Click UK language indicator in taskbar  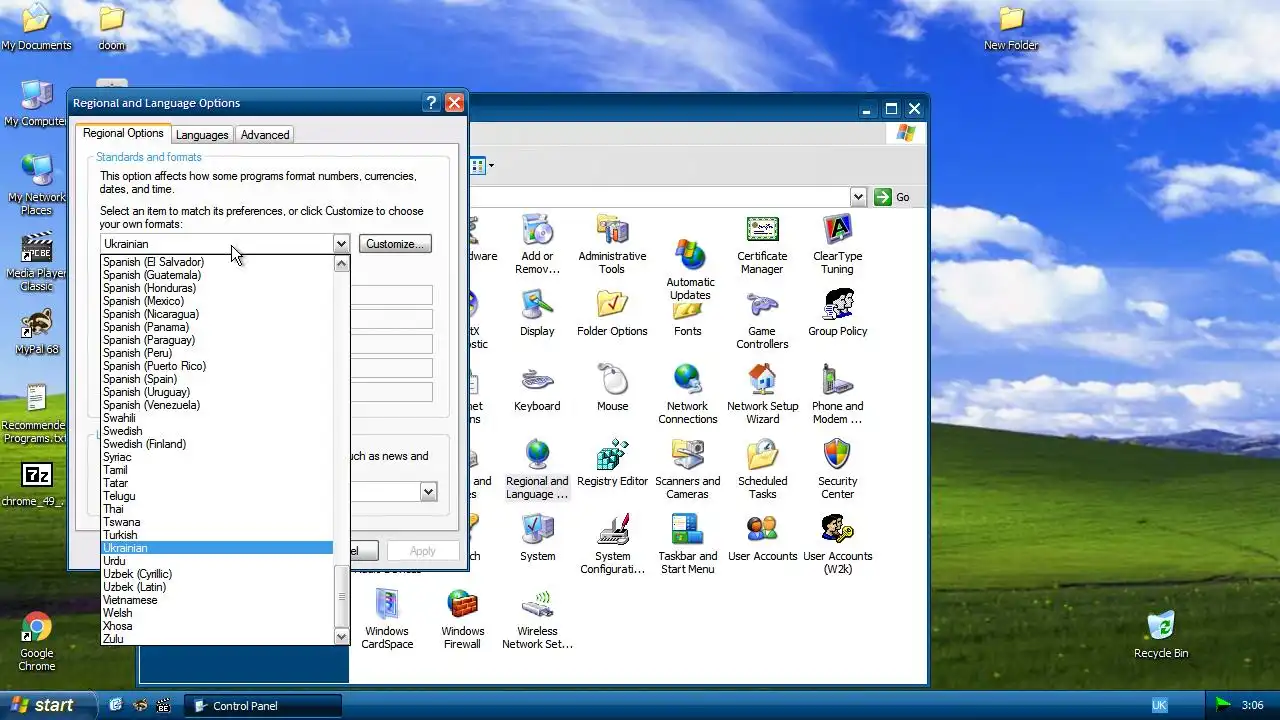click(x=1159, y=706)
